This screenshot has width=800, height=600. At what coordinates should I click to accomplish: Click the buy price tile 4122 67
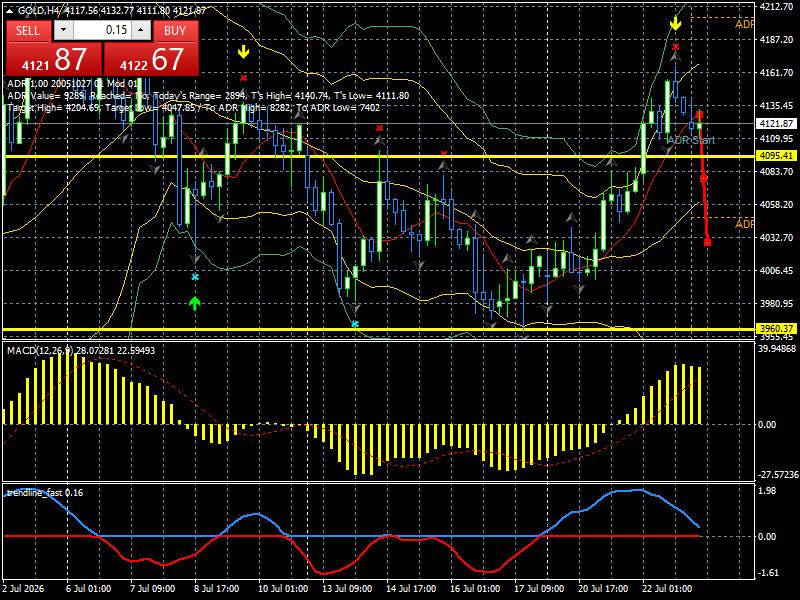click(151, 59)
